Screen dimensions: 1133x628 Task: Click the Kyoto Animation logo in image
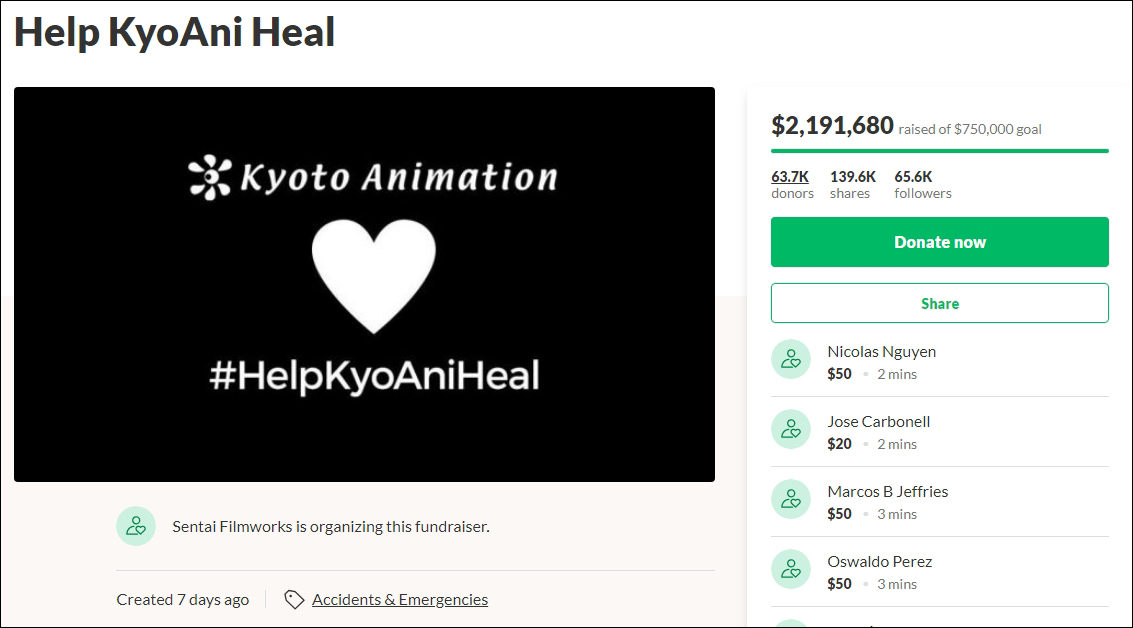(372, 178)
